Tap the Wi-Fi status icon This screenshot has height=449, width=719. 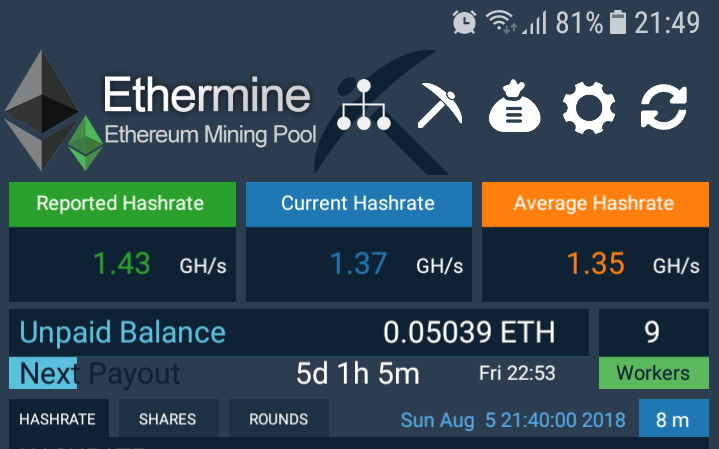(x=501, y=22)
